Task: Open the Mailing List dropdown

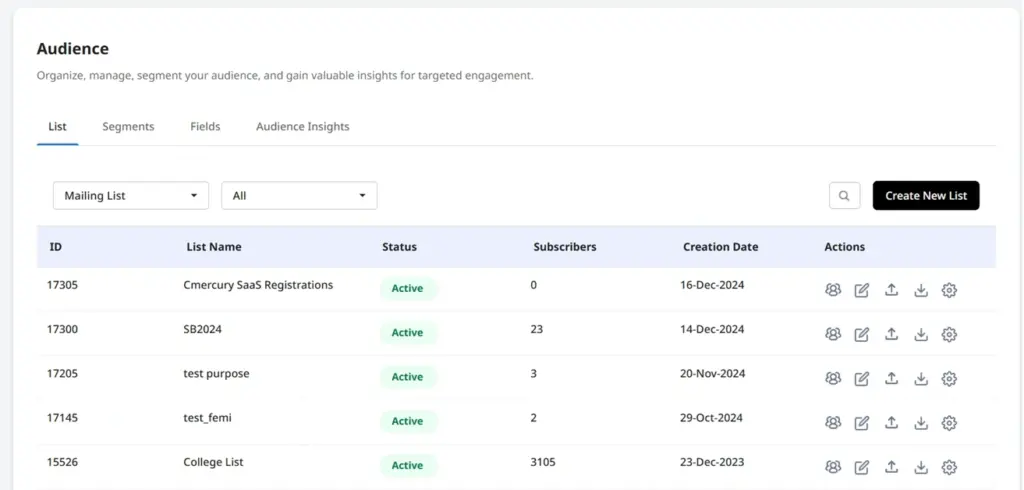Action: [x=131, y=195]
